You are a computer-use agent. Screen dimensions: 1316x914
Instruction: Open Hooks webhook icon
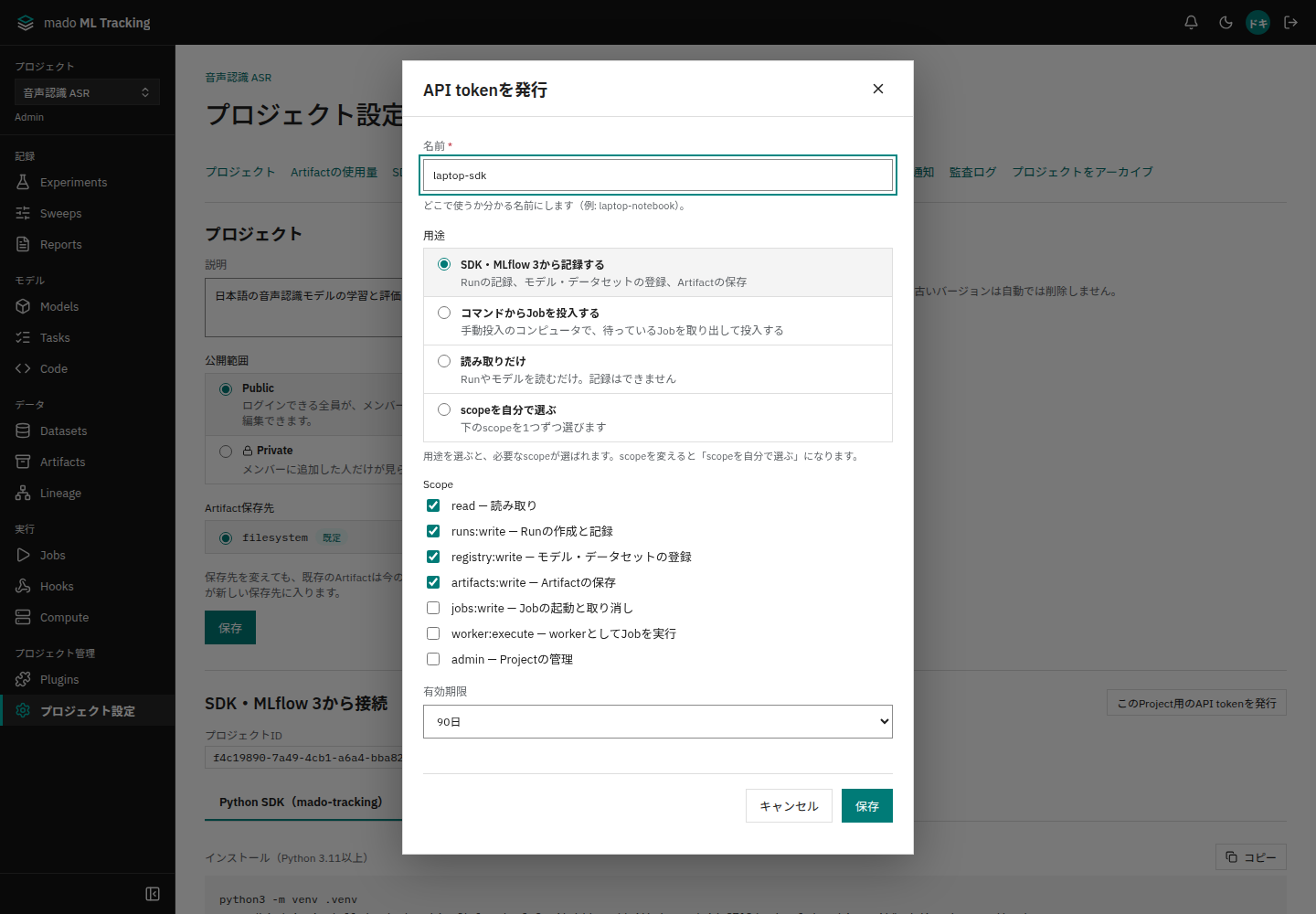click(x=23, y=586)
